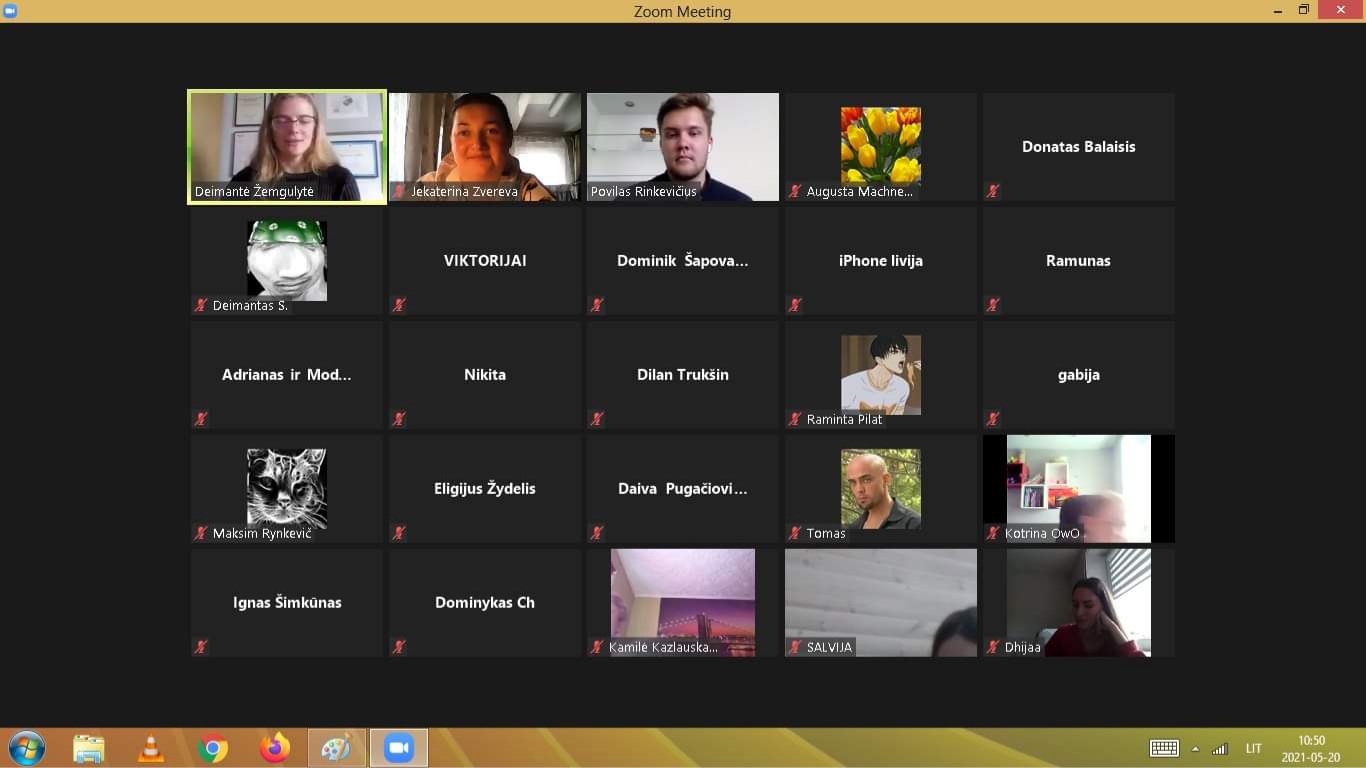
Task: Open File Explorer from the taskbar
Action: point(89,748)
